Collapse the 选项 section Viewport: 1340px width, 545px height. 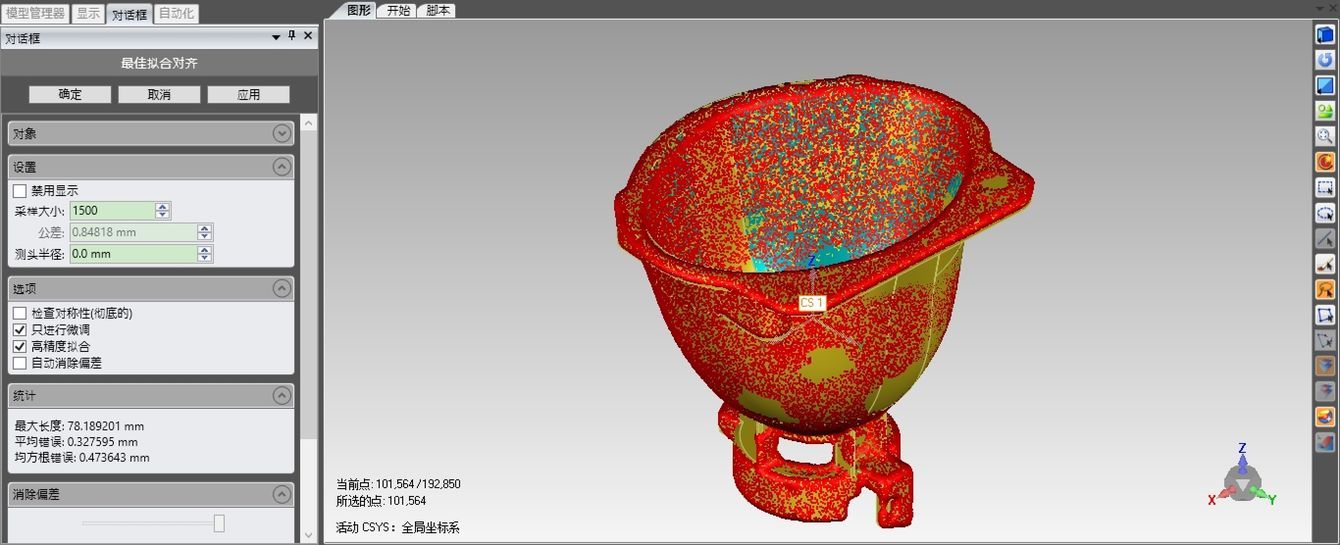(x=282, y=288)
